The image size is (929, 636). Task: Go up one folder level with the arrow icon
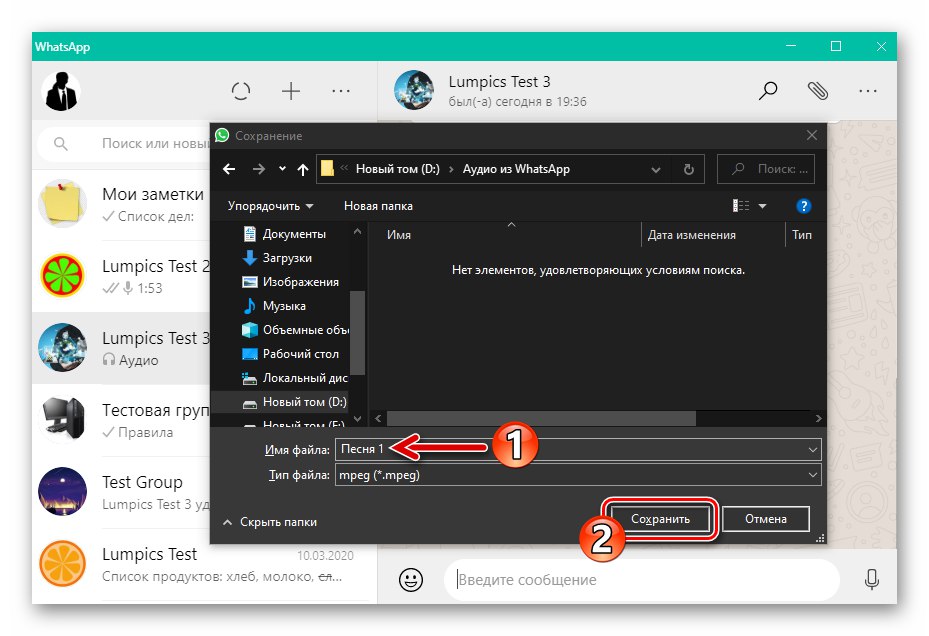pos(302,168)
